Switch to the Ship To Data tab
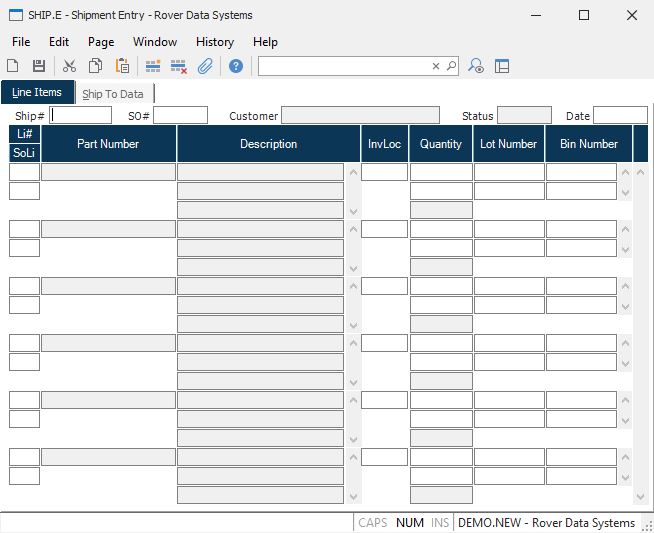This screenshot has height=533, width=654. [x=112, y=94]
